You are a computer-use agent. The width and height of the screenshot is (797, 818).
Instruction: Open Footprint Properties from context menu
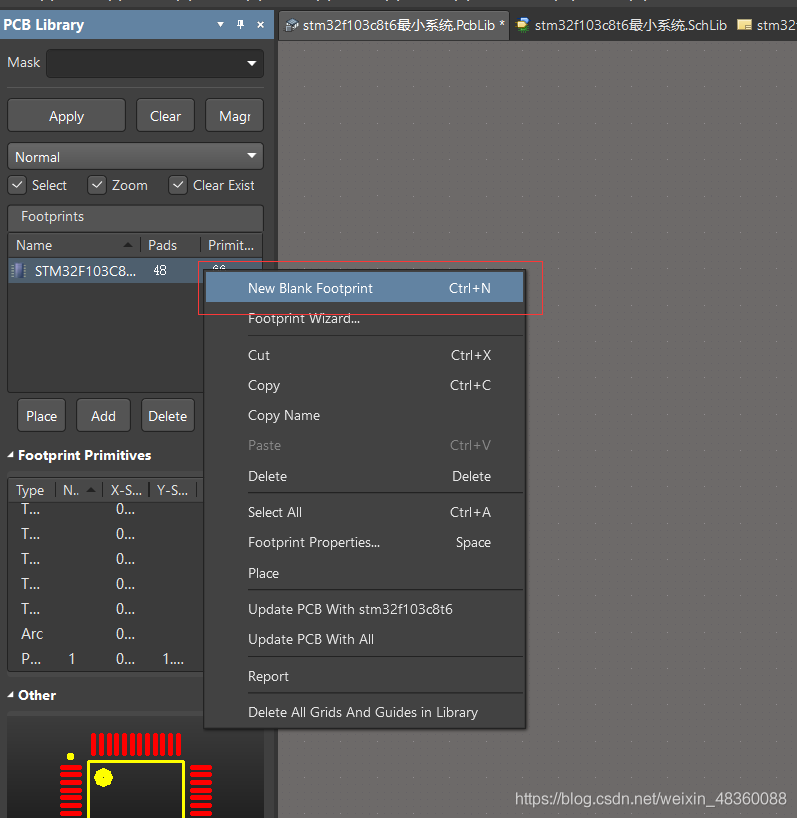(364, 543)
